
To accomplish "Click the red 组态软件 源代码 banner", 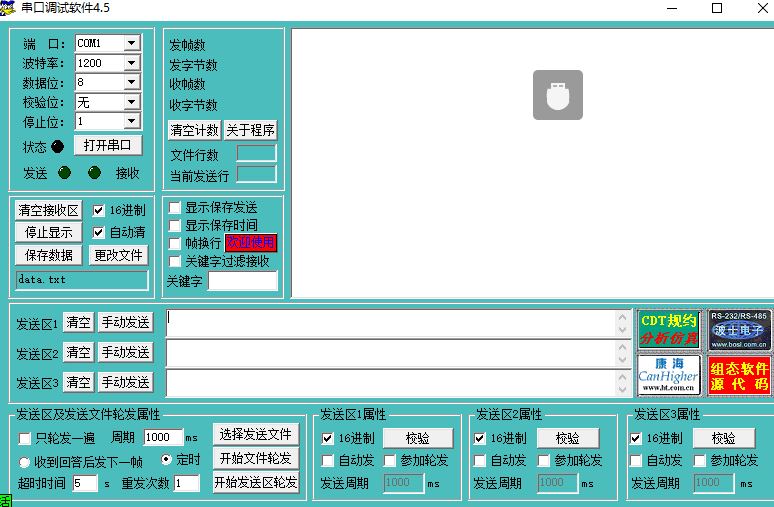I will pyautogui.click(x=739, y=375).
